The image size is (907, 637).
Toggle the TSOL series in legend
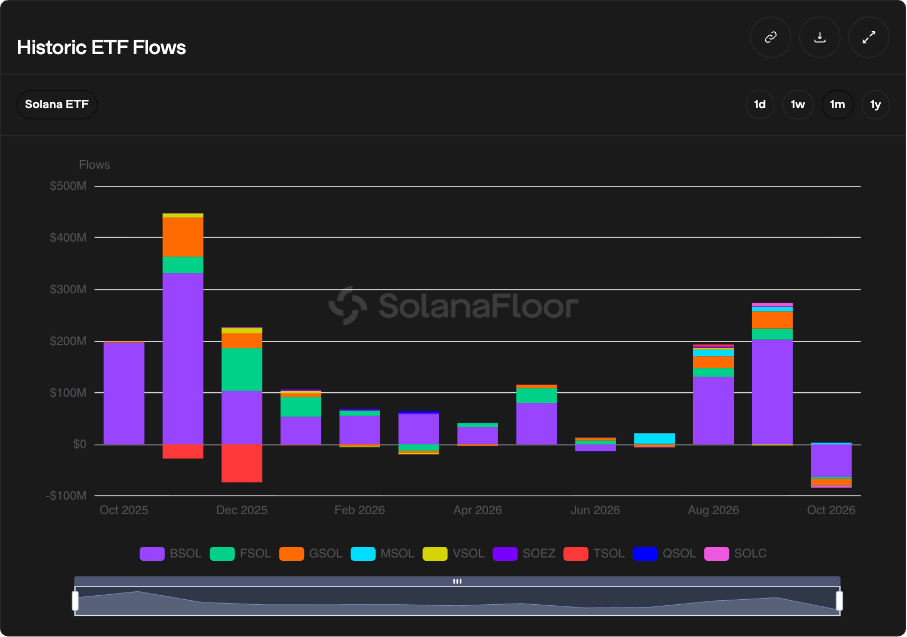pyautogui.click(x=594, y=554)
